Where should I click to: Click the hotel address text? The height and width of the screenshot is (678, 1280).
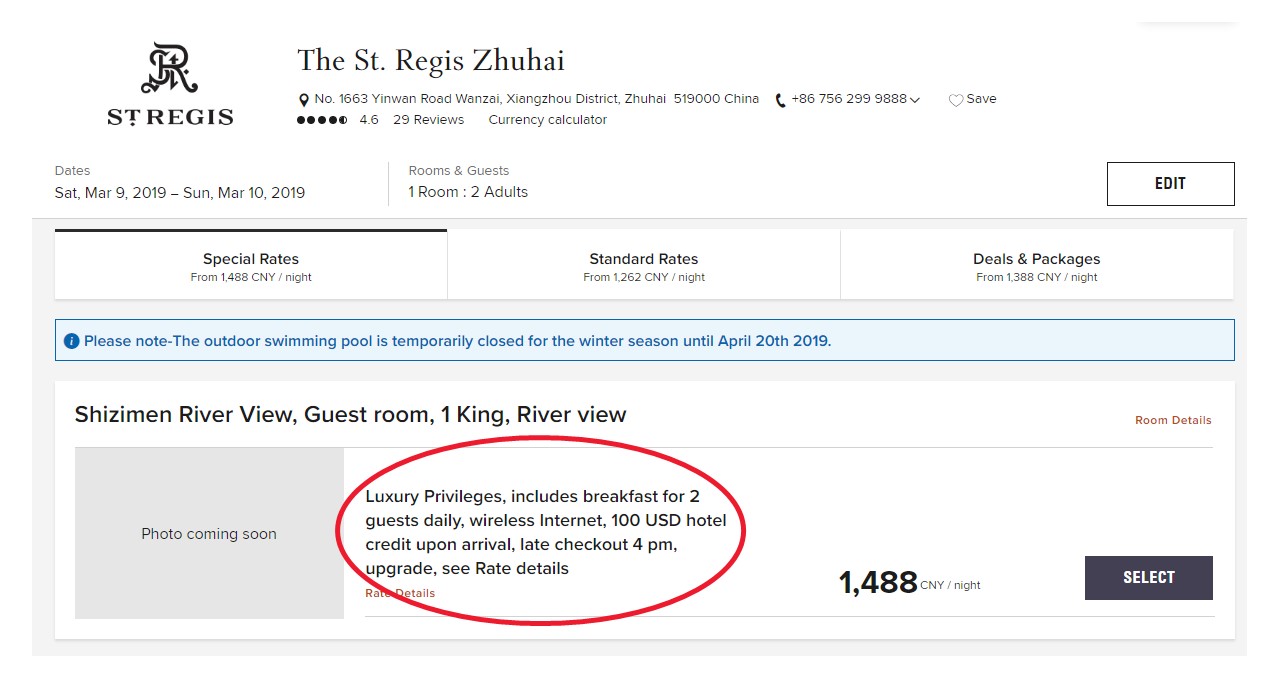(x=536, y=99)
